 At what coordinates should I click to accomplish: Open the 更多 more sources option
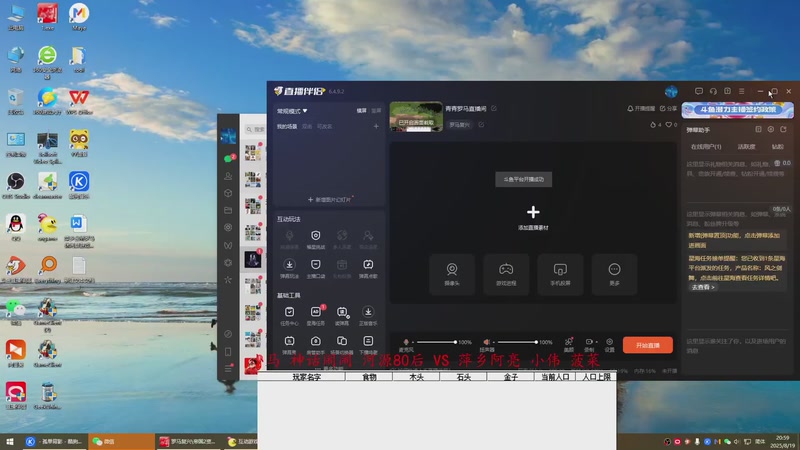click(614, 274)
